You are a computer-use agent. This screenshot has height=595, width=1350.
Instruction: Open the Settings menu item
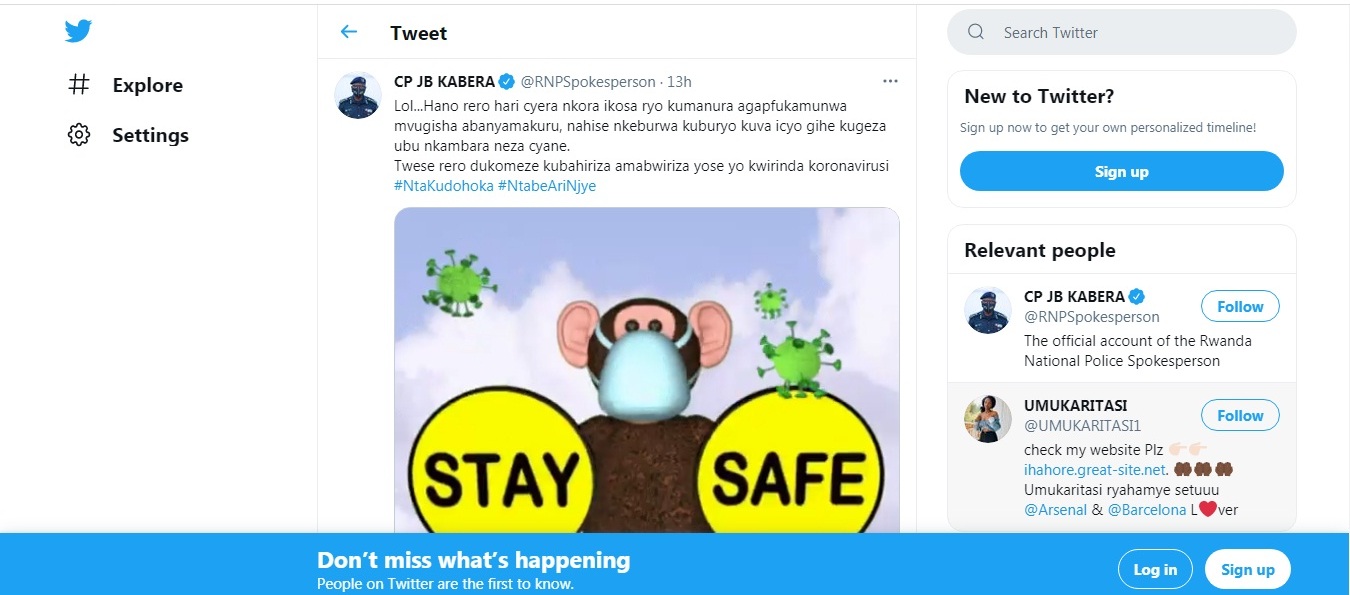click(150, 135)
